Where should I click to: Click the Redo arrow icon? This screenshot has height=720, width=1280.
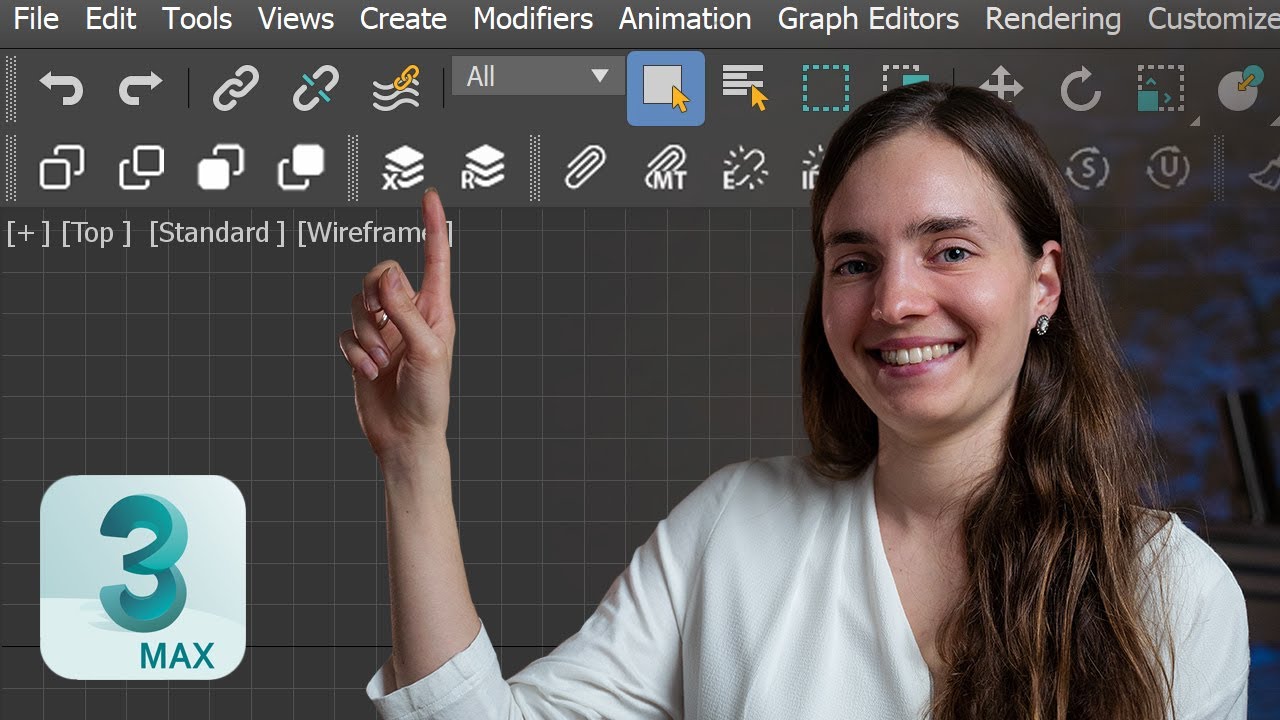140,89
